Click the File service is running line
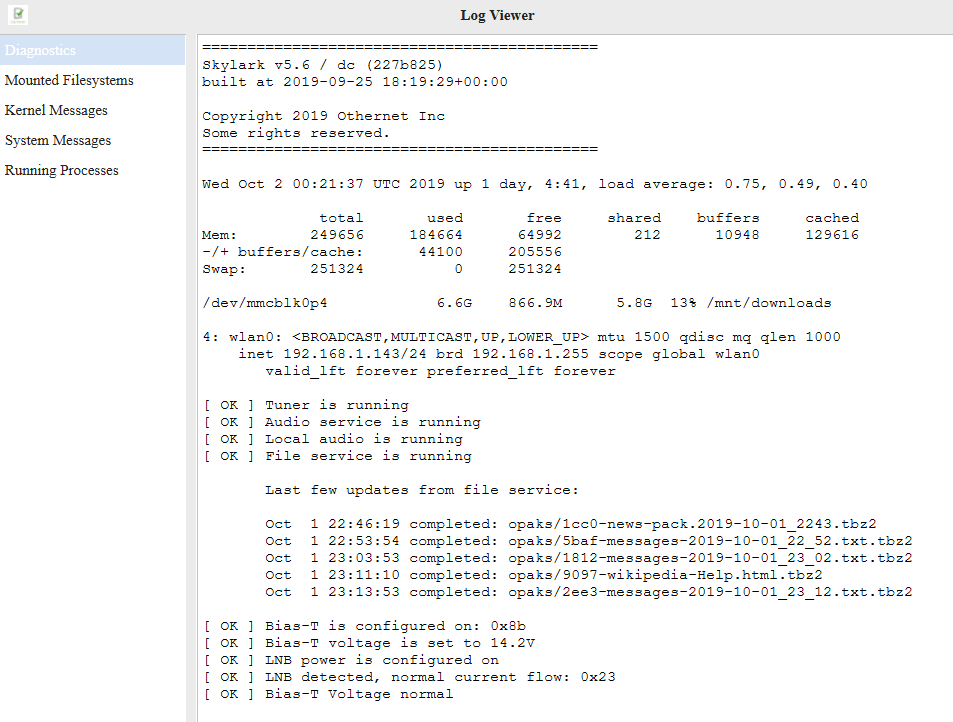The height and width of the screenshot is (722, 953). click(x=336, y=456)
